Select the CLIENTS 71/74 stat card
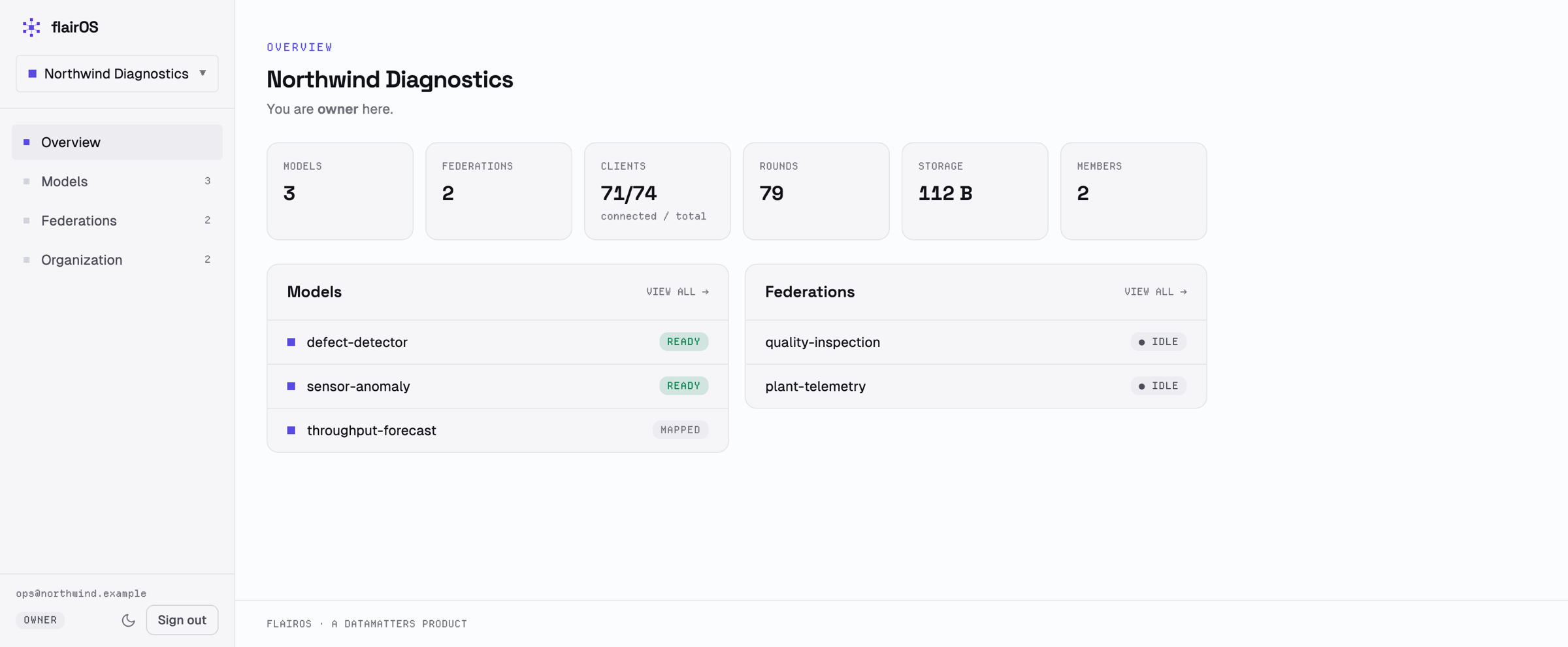 (x=657, y=191)
